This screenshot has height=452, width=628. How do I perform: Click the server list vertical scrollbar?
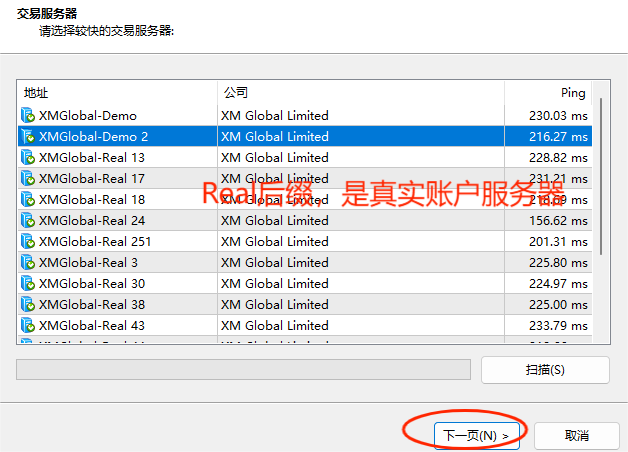601,176
